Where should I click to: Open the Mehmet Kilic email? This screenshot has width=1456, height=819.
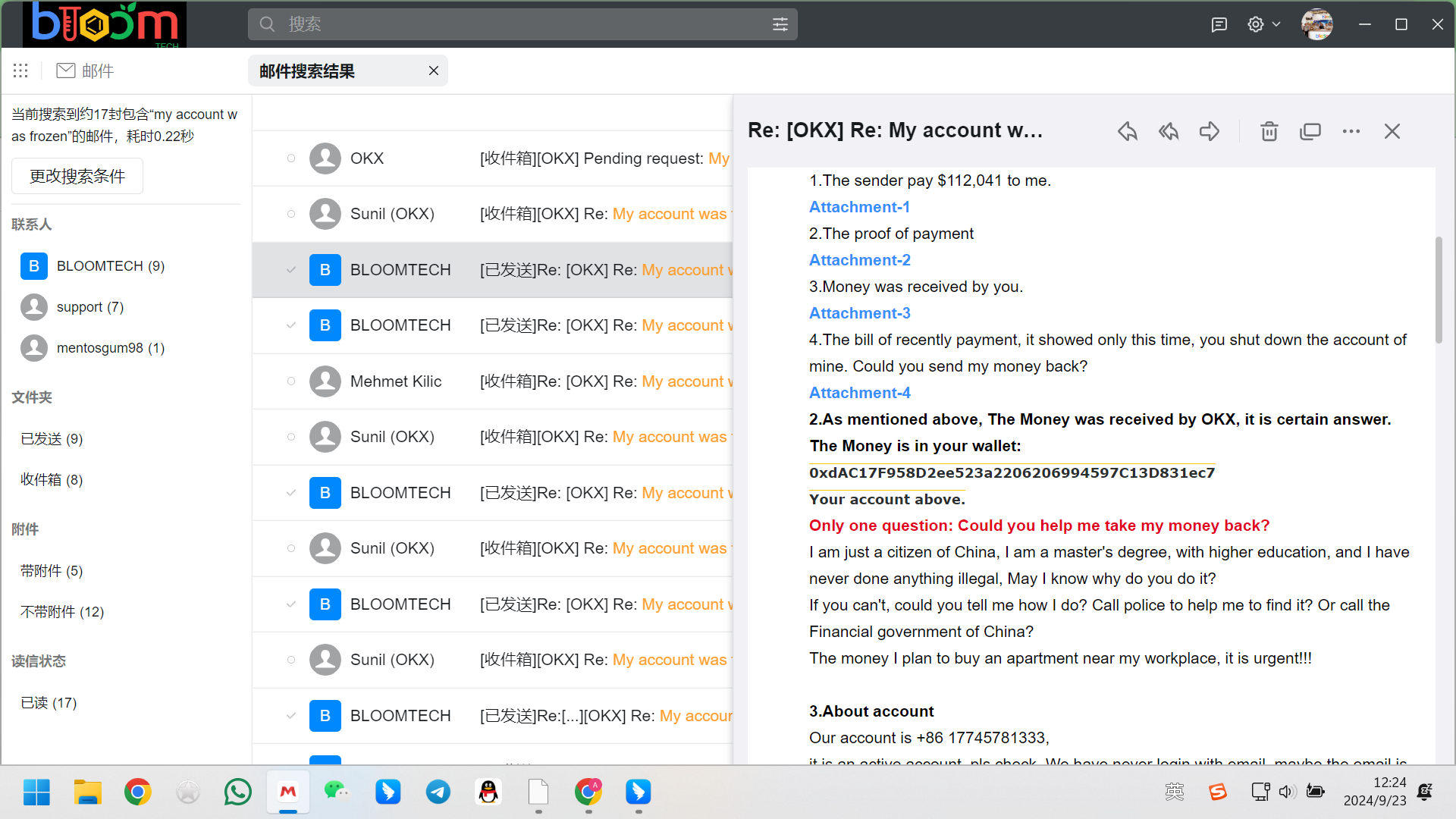493,381
